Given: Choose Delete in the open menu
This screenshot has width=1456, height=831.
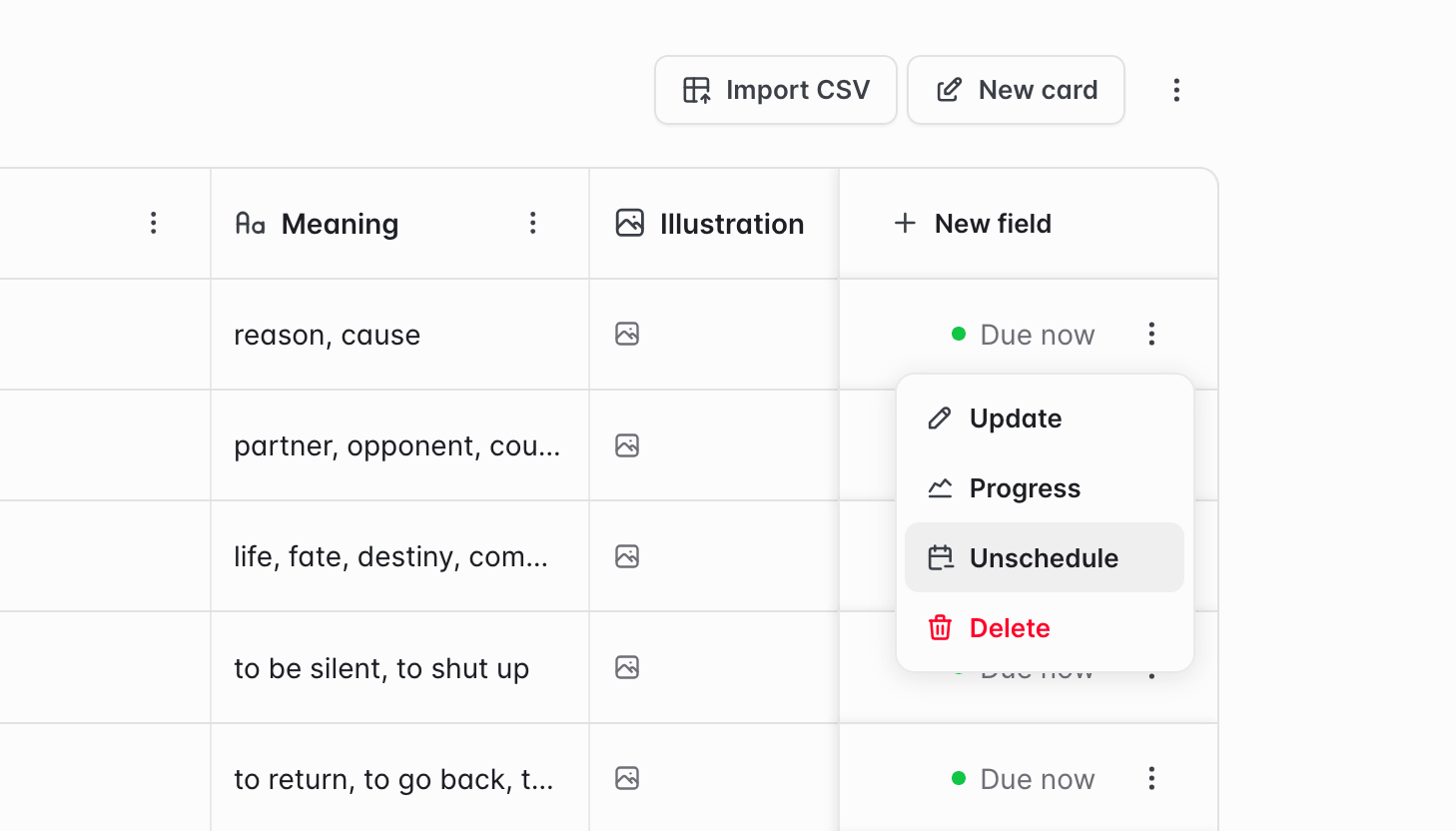Looking at the screenshot, I should (x=1010, y=628).
